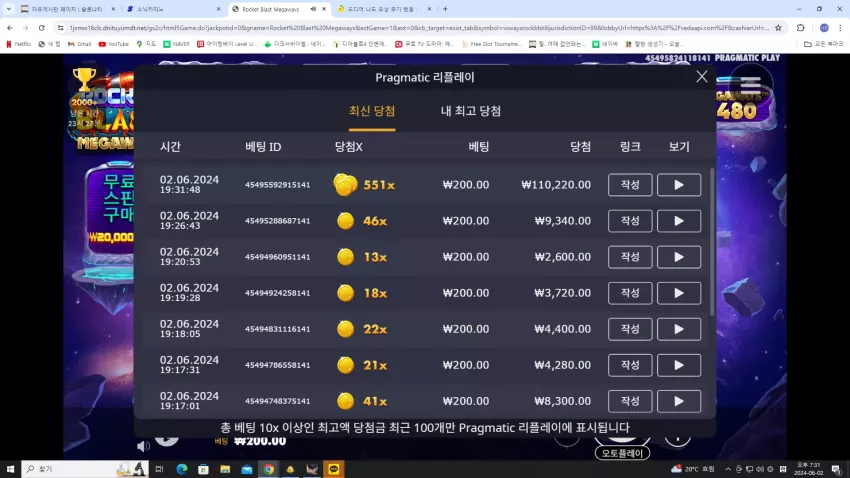Open the Netflix bookmark
Image resolution: width=850 pixels, height=478 pixels.
18,44
